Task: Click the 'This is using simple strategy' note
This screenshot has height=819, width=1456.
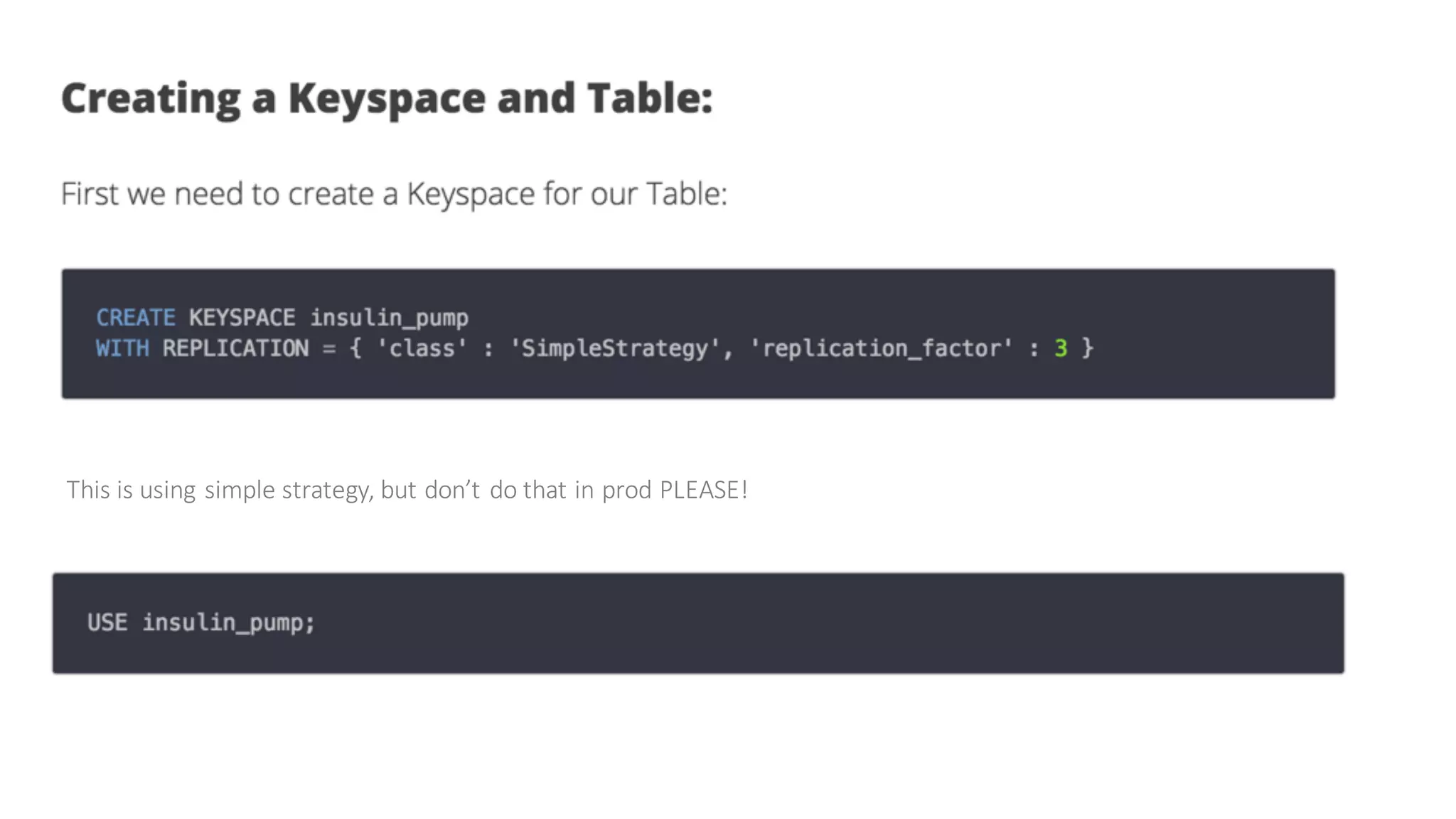Action: (406, 490)
